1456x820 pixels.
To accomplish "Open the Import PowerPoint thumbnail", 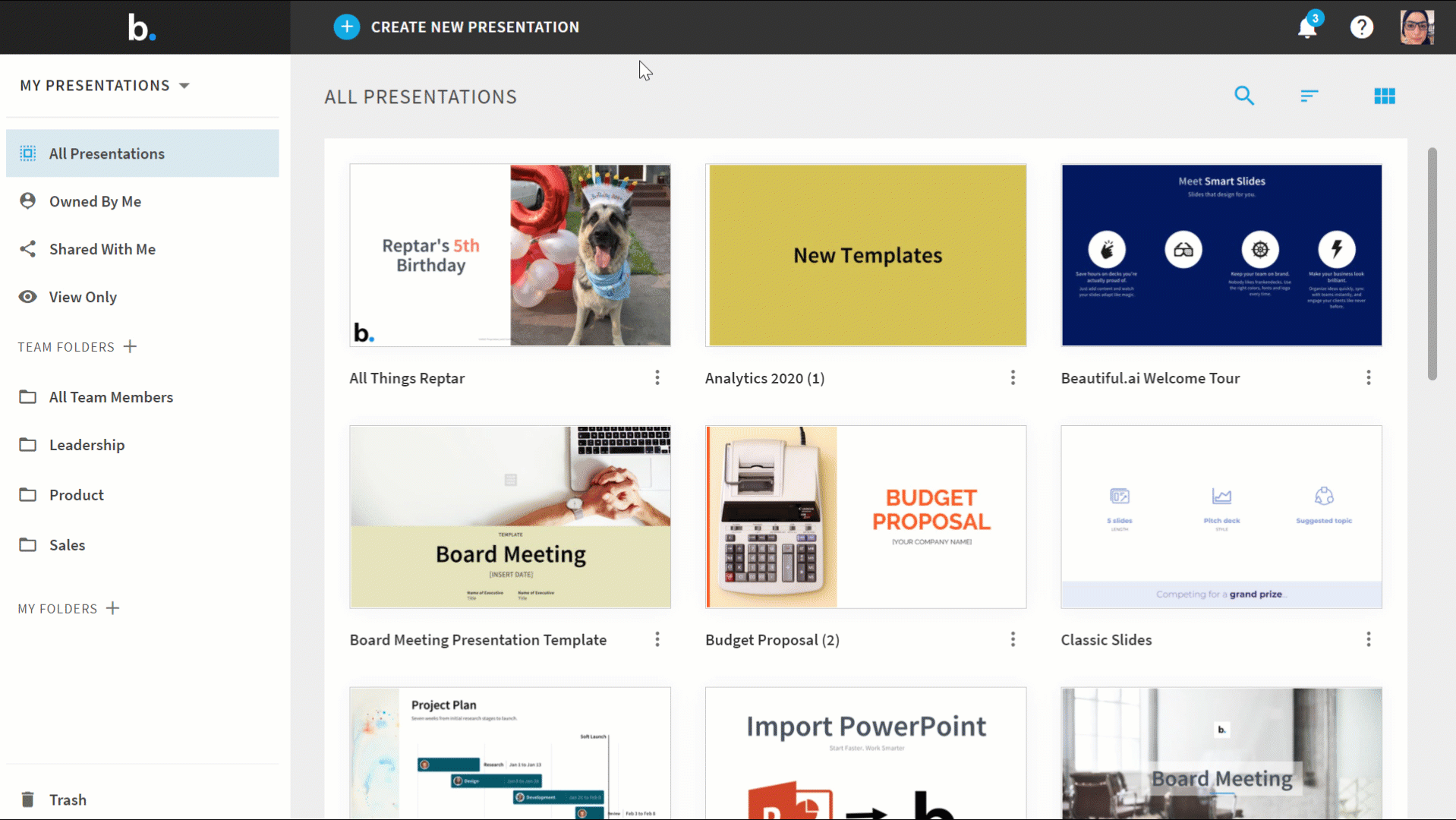I will click(866, 753).
